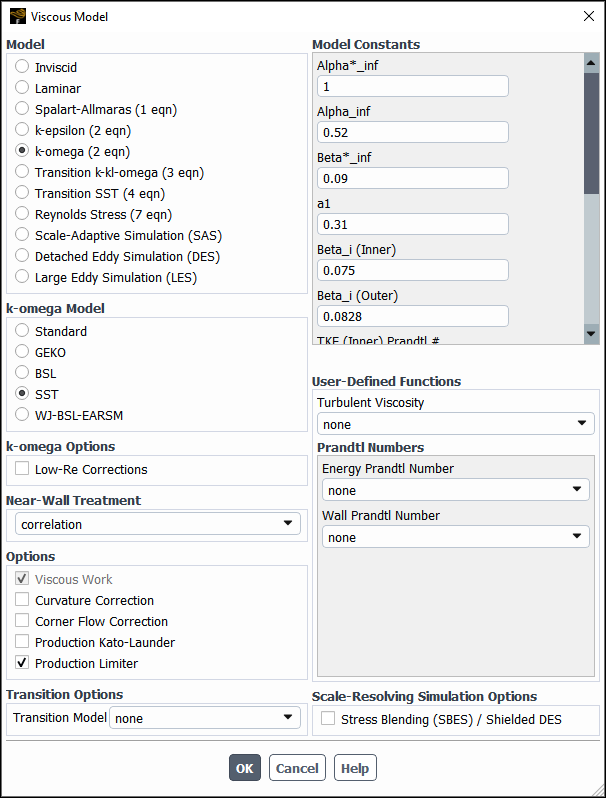Click the Fluent icon in title bar

(17, 16)
